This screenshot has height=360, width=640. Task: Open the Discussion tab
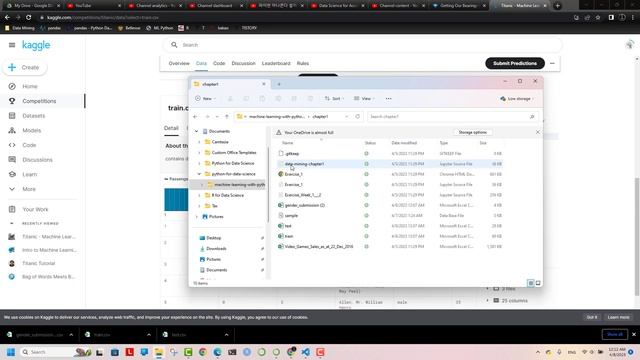pos(243,63)
